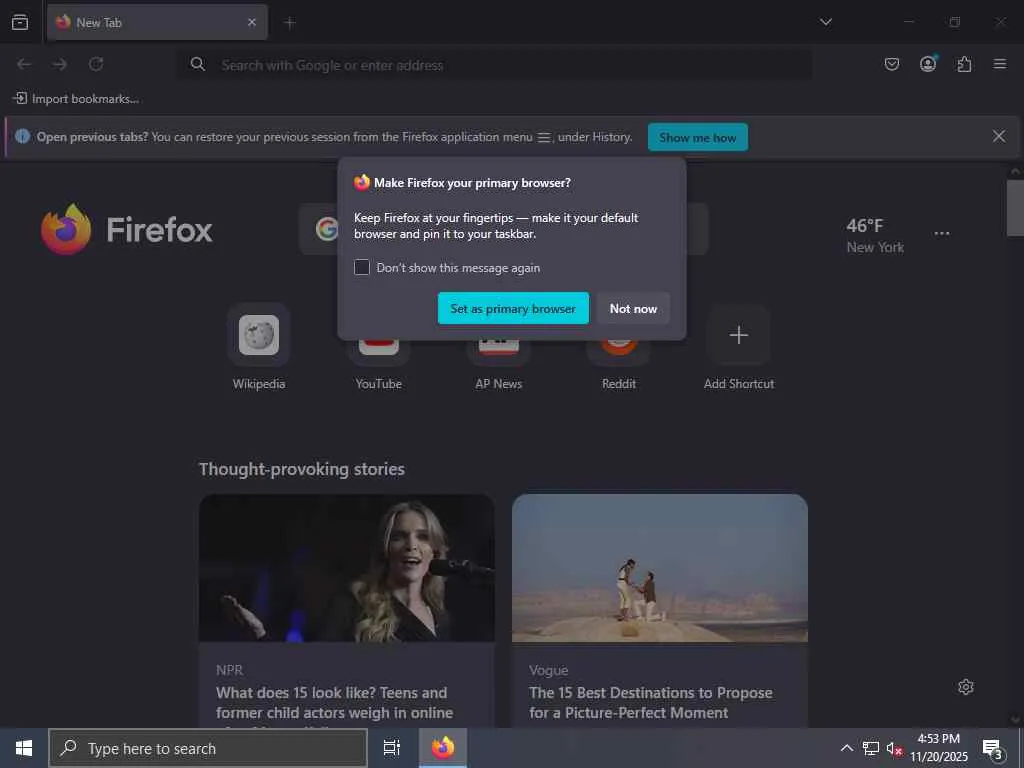
Task: Choose Not now in the dialog
Action: pyautogui.click(x=633, y=308)
